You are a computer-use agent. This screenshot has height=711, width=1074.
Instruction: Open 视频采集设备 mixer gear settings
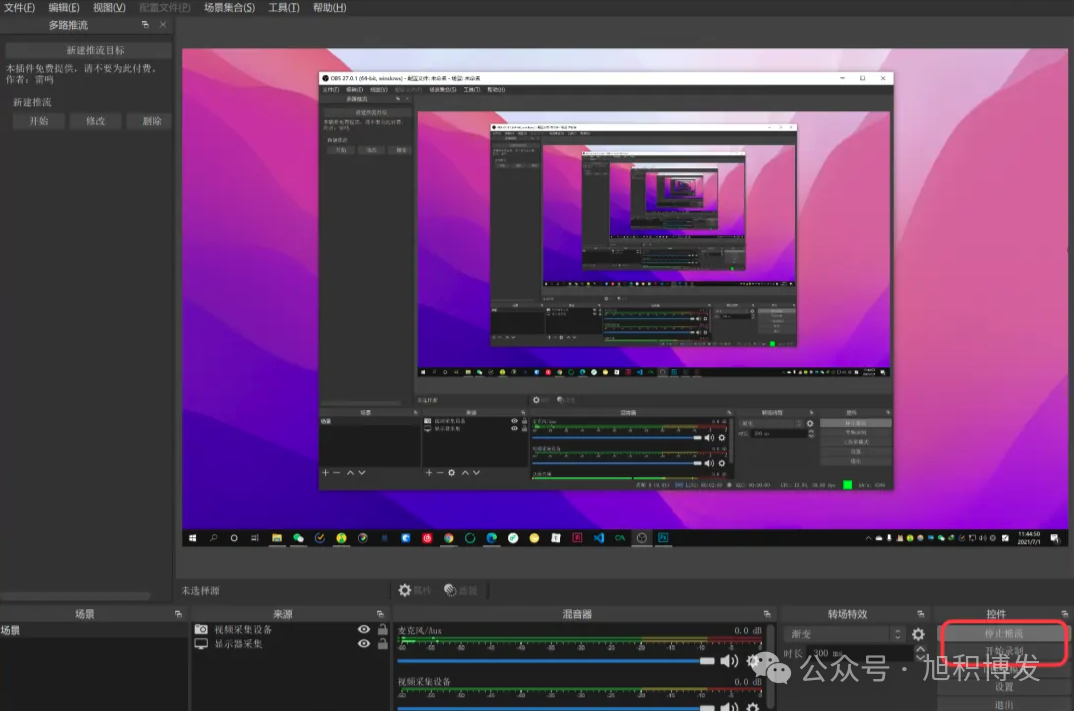point(753,706)
